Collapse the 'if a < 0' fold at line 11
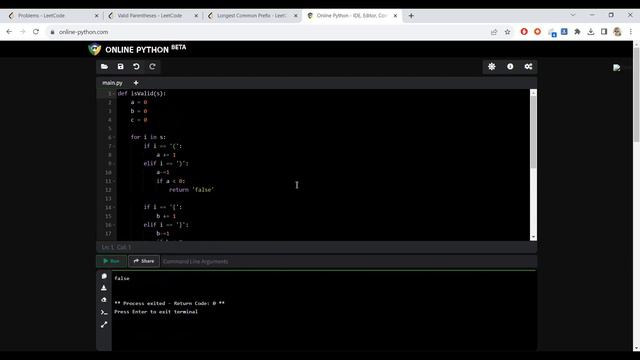The width and height of the screenshot is (640, 360). click(x=114, y=181)
